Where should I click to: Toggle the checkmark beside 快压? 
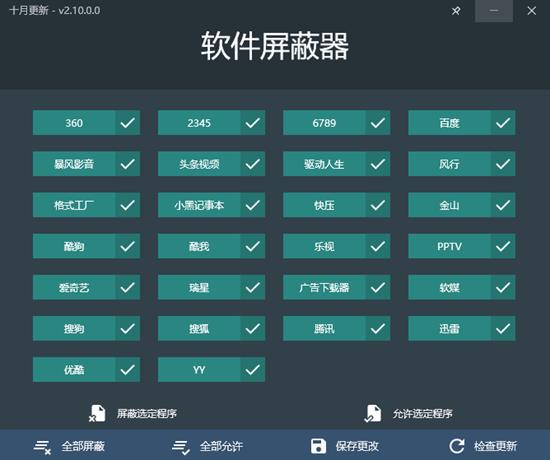tap(378, 205)
